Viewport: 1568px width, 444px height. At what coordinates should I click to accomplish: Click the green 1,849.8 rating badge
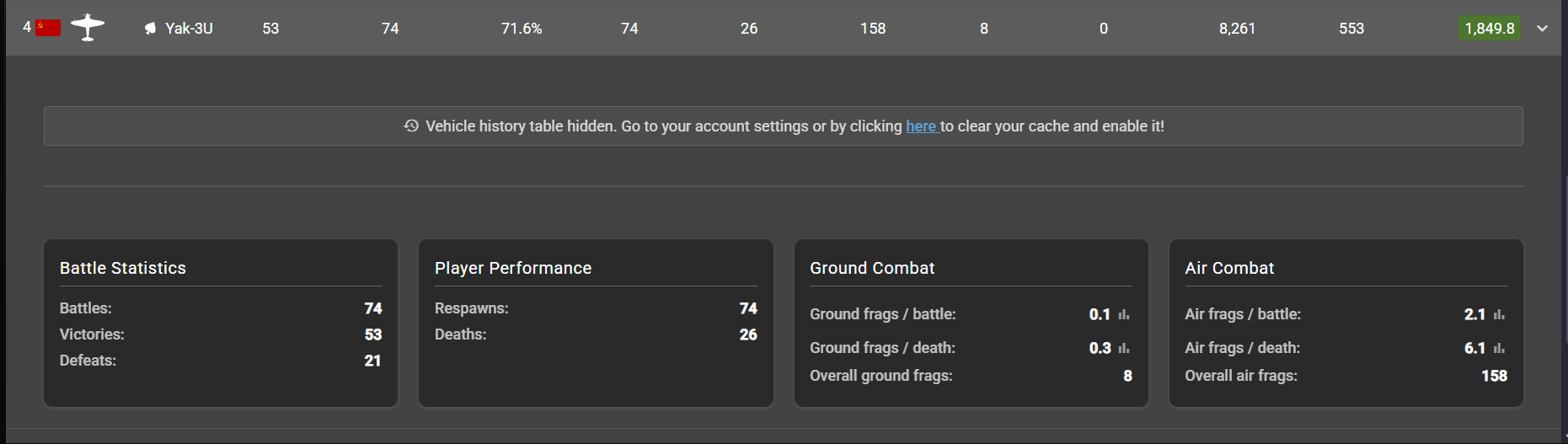click(1489, 29)
